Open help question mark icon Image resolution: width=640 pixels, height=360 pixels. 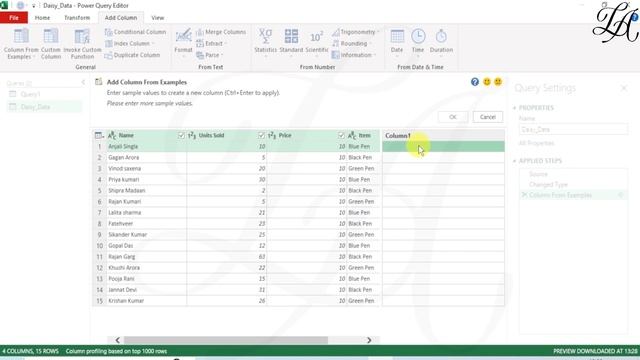[475, 82]
